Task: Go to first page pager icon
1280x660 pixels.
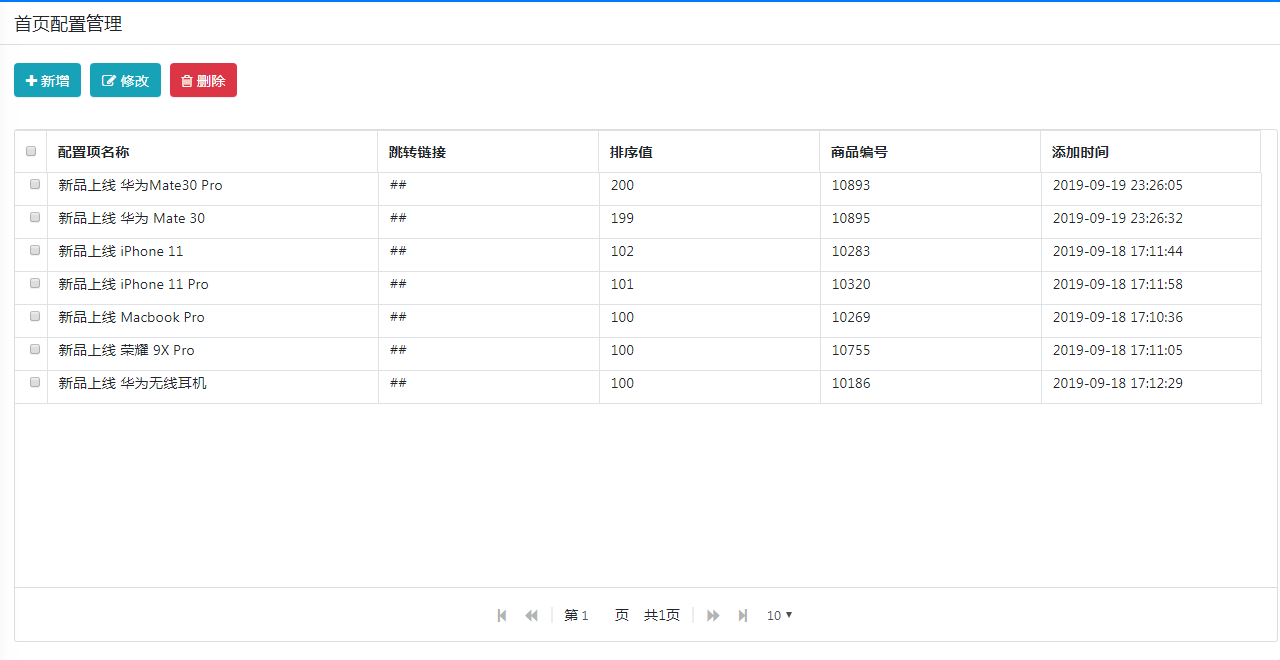Action: coord(502,615)
